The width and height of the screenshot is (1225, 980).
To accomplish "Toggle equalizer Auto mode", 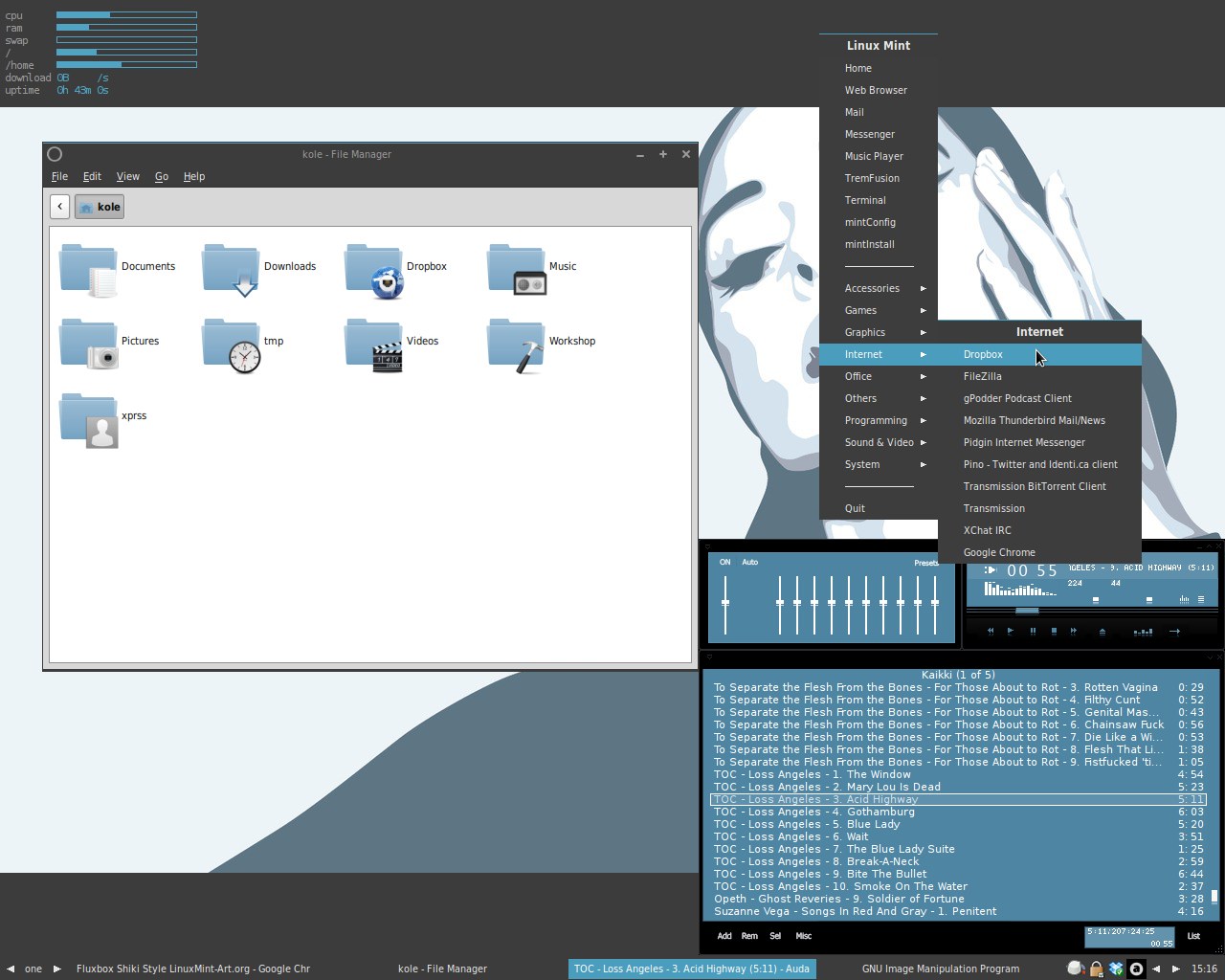I will pyautogui.click(x=750, y=562).
